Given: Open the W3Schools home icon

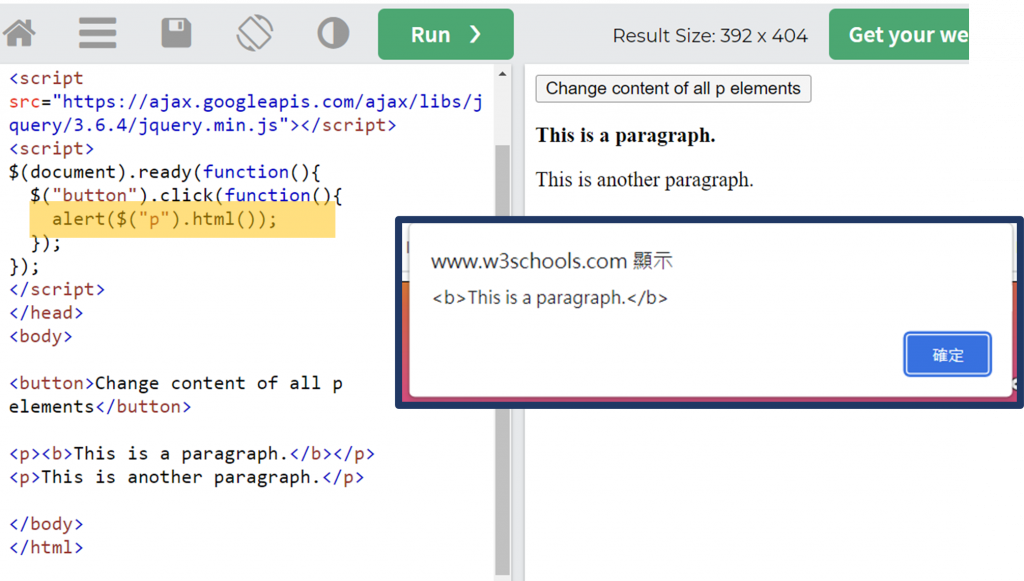Looking at the screenshot, I should click(x=20, y=33).
